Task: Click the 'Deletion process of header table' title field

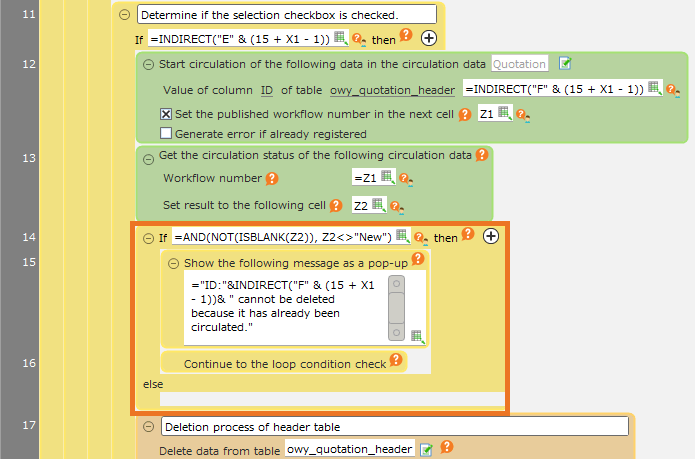Action: click(394, 427)
